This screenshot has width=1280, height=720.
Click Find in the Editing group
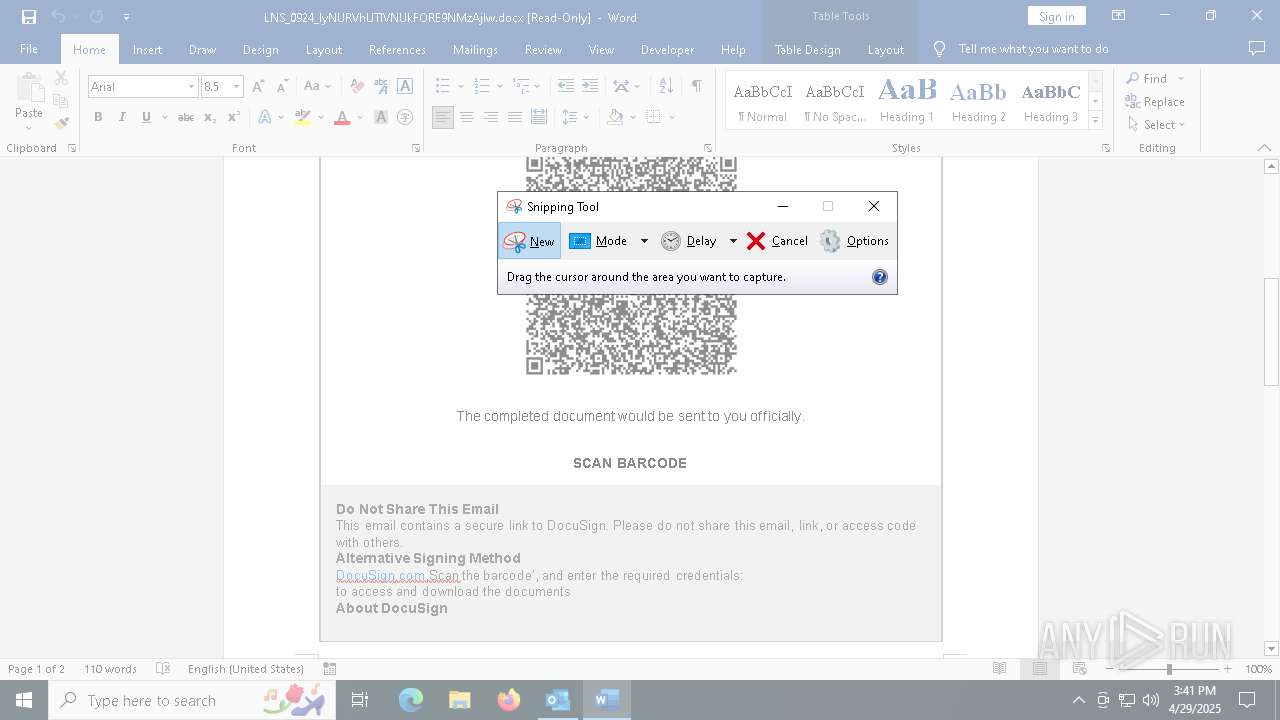point(1145,78)
